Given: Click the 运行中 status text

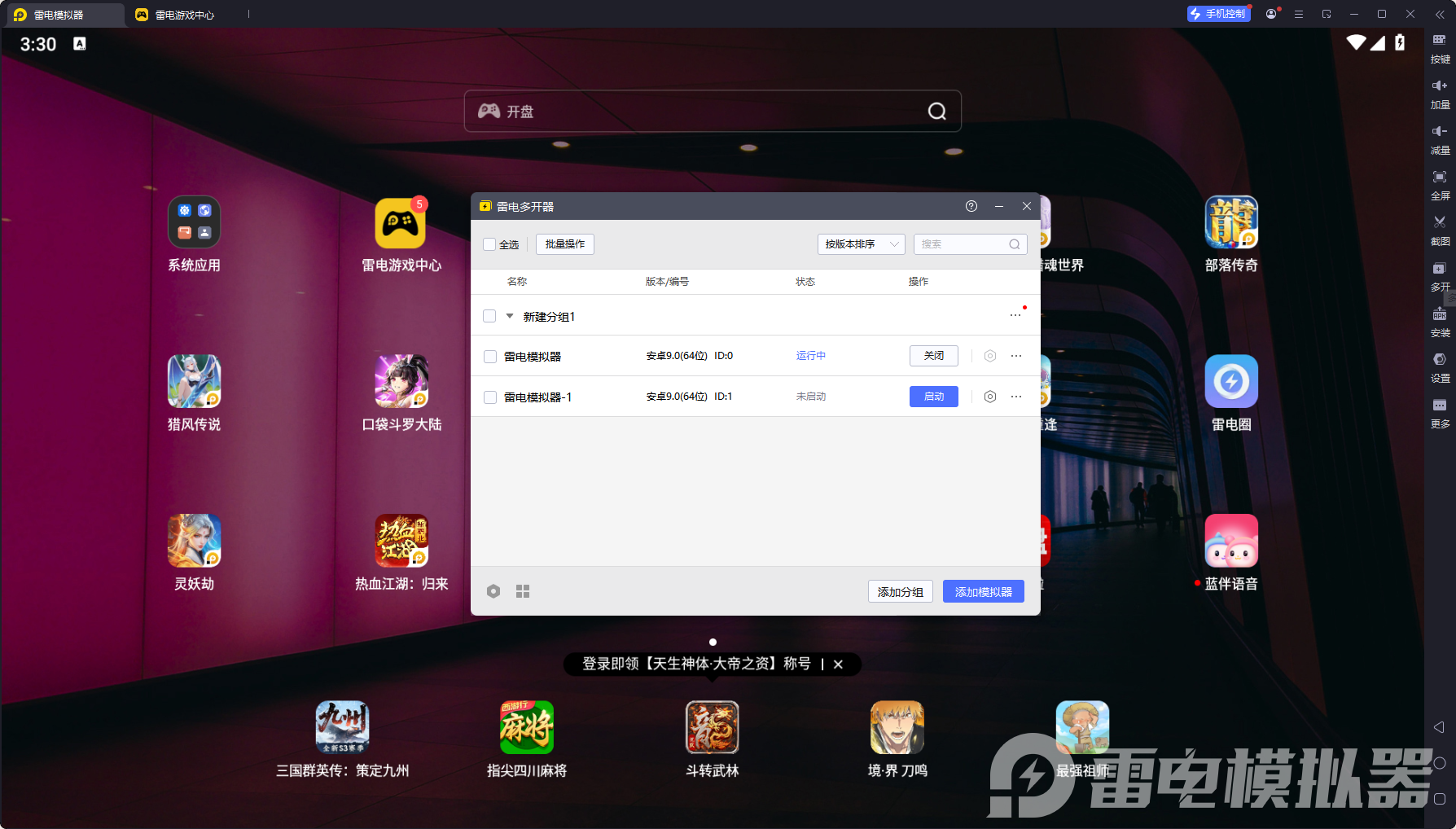Looking at the screenshot, I should pos(811,356).
